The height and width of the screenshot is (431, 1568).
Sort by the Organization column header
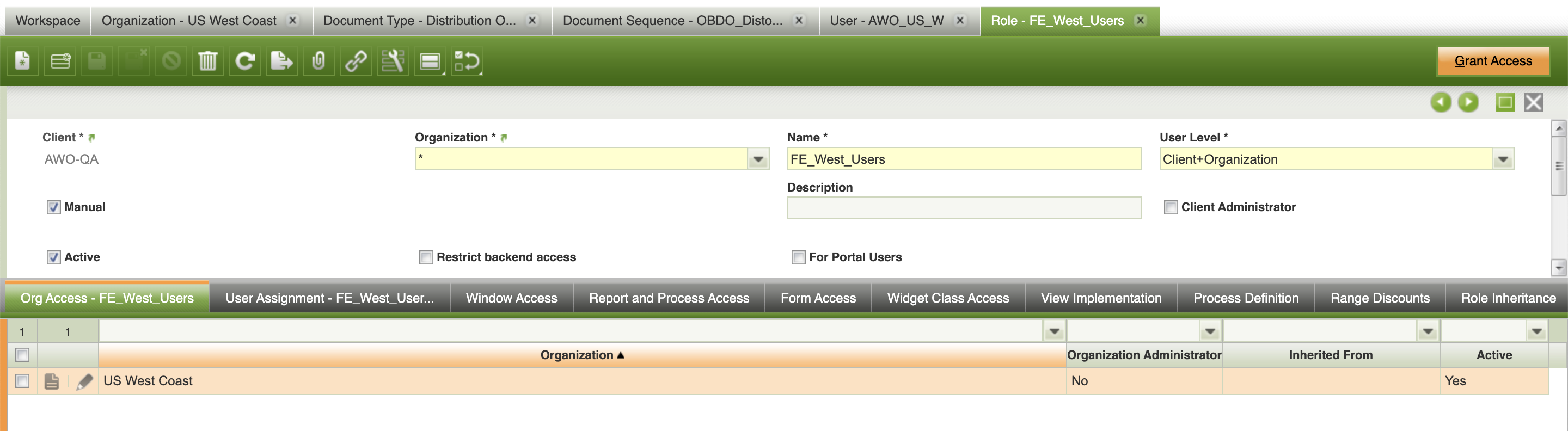coord(583,355)
